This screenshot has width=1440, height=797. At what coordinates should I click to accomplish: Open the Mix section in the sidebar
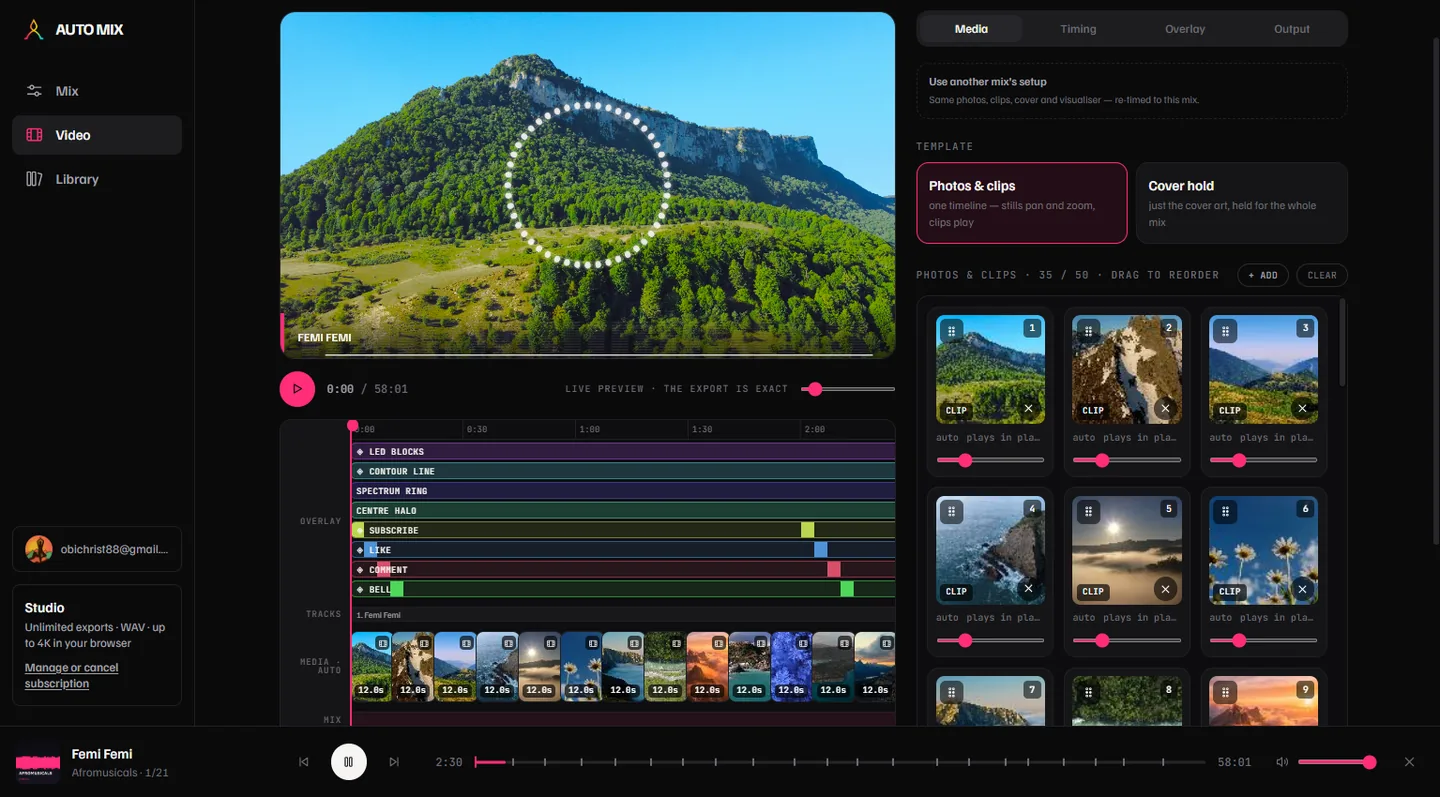click(97, 91)
